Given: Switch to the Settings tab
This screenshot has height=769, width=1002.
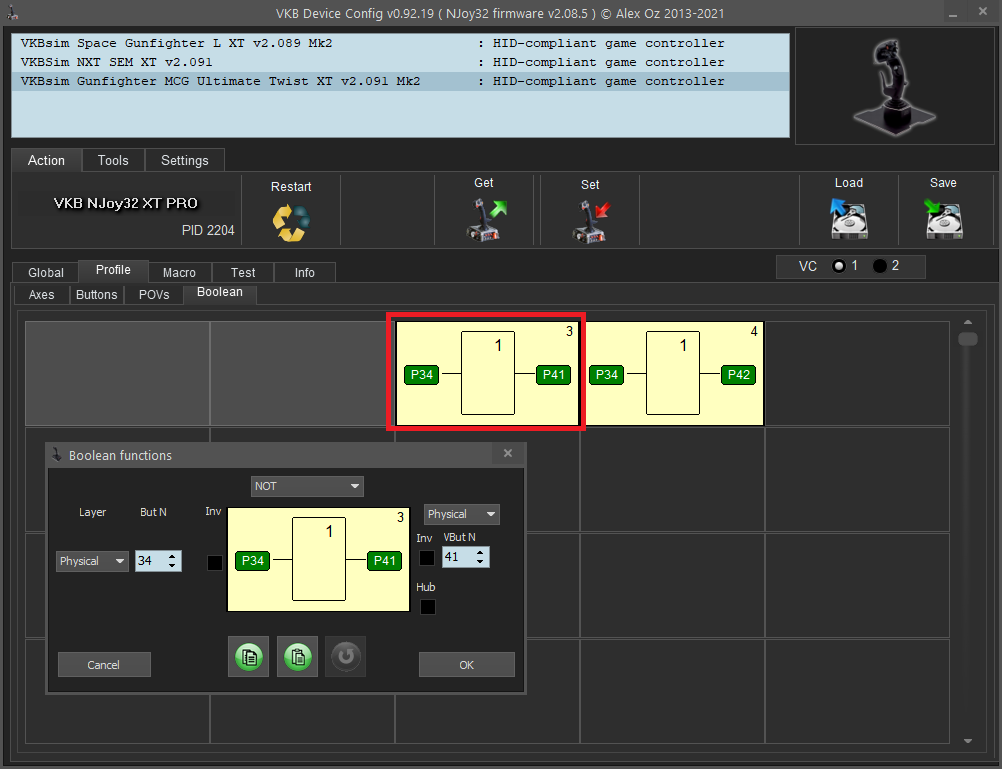Looking at the screenshot, I should click(x=185, y=160).
